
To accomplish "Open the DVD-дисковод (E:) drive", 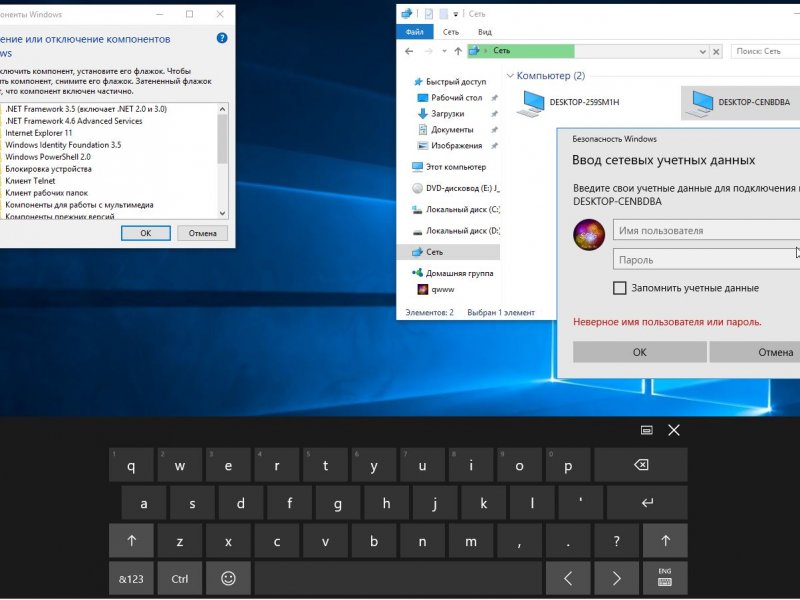I will point(456,188).
